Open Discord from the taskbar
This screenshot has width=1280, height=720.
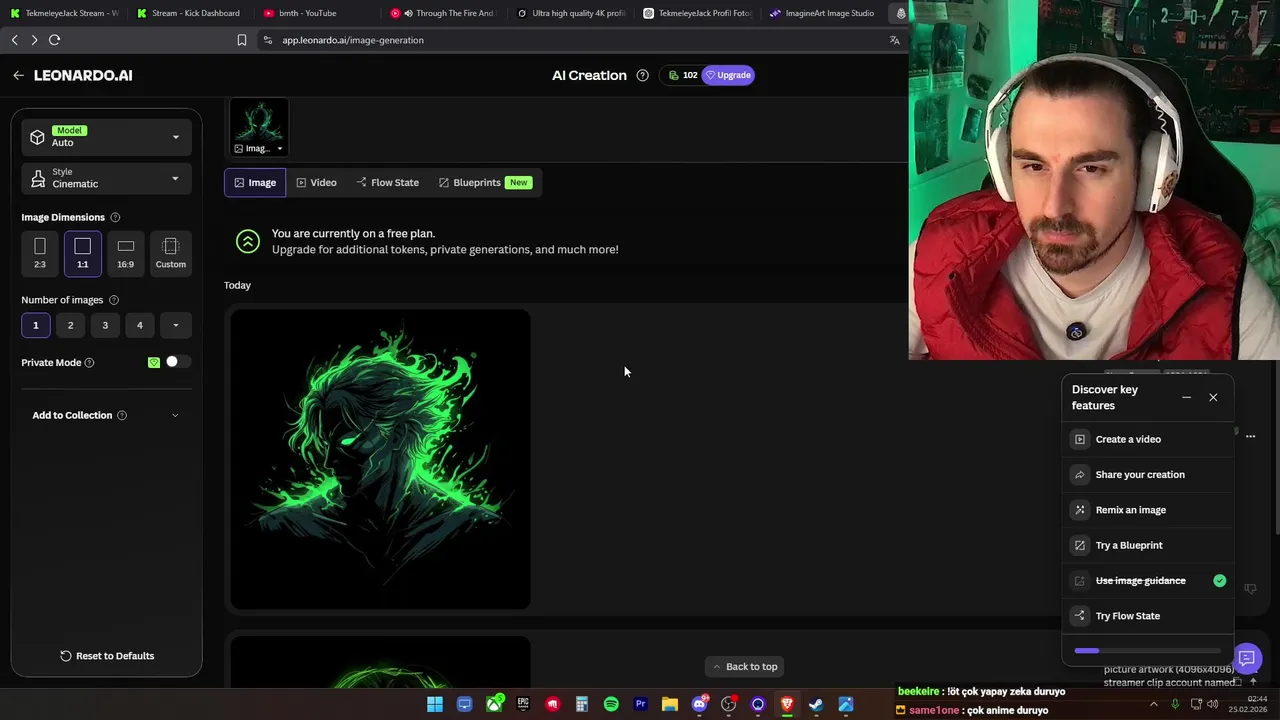point(699,705)
